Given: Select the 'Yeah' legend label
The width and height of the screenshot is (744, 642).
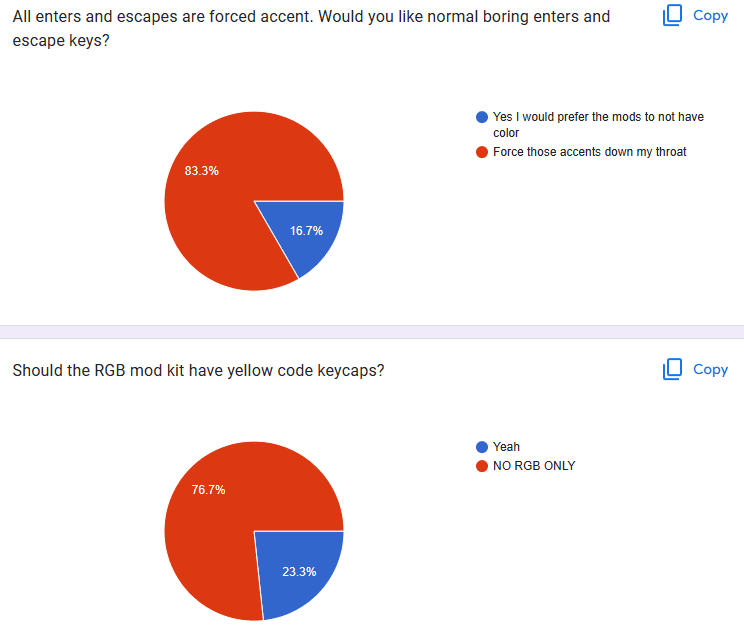Looking at the screenshot, I should 506,447.
